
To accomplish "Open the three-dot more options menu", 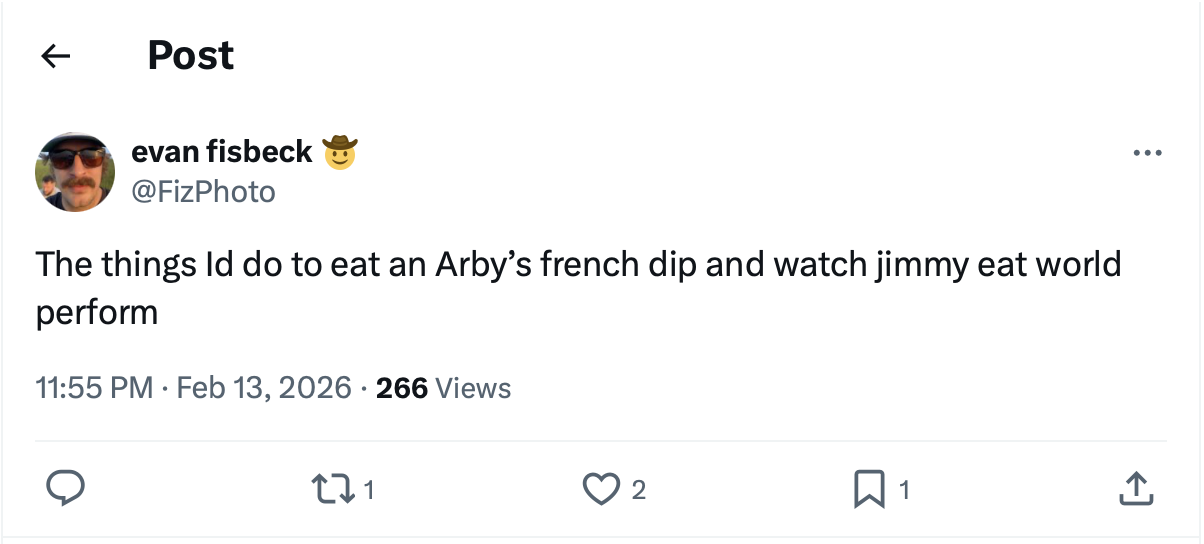I will point(1147,154).
